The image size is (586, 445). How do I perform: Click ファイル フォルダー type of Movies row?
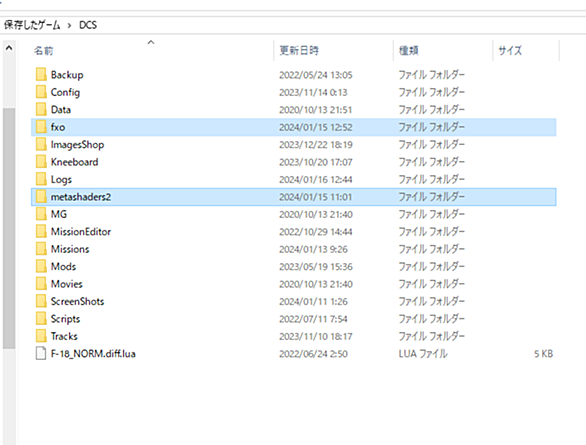pos(432,284)
